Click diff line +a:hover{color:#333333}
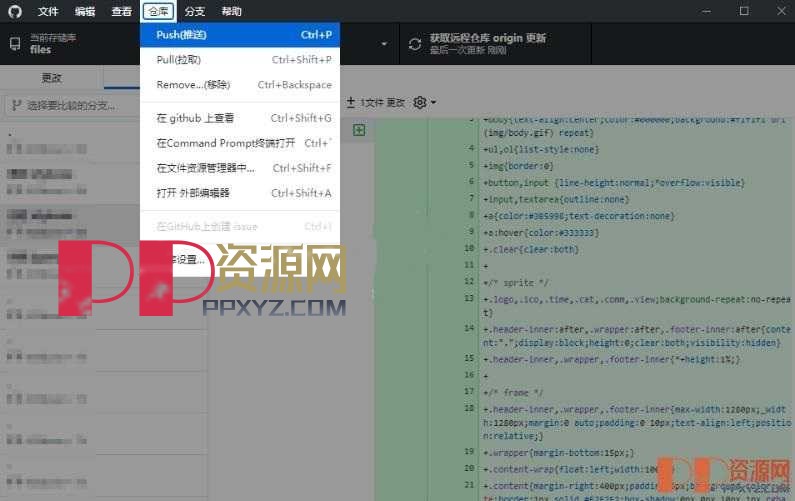 [541, 233]
